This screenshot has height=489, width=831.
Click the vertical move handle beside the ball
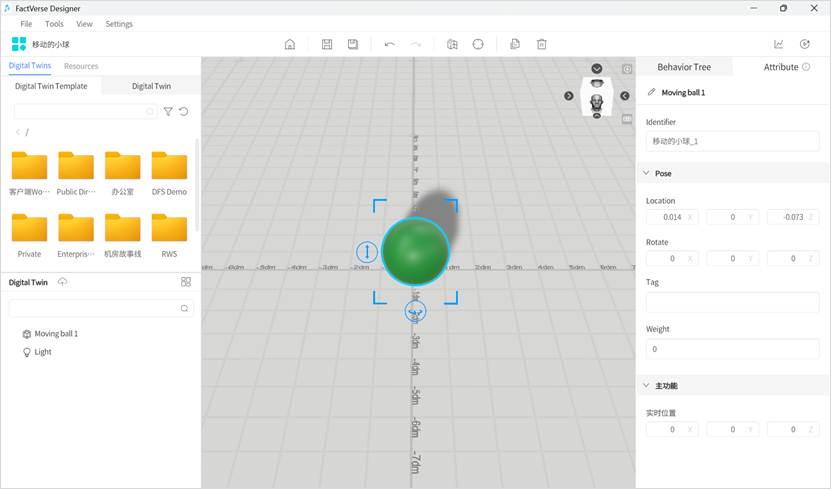point(367,252)
